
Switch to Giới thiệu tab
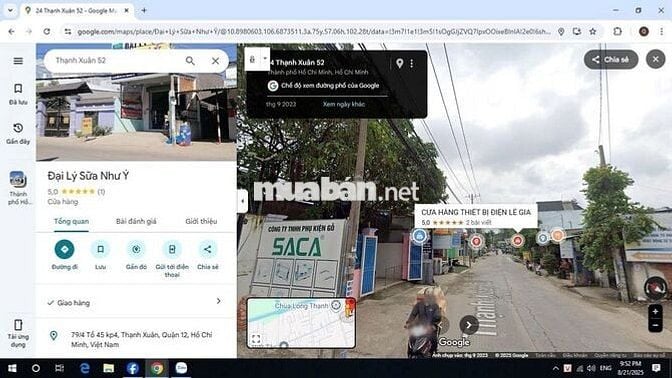click(201, 221)
